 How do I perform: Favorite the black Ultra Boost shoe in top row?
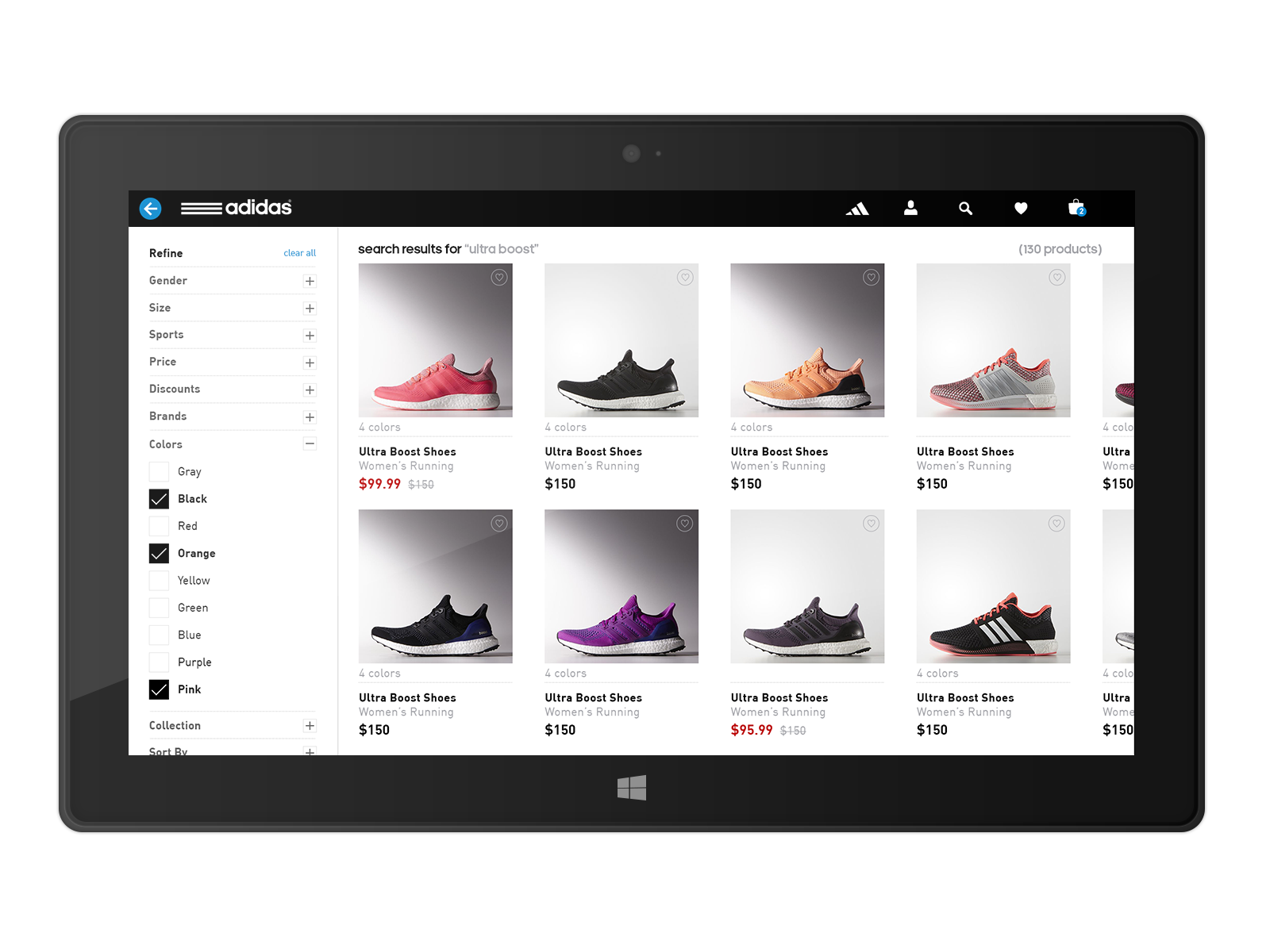685,277
